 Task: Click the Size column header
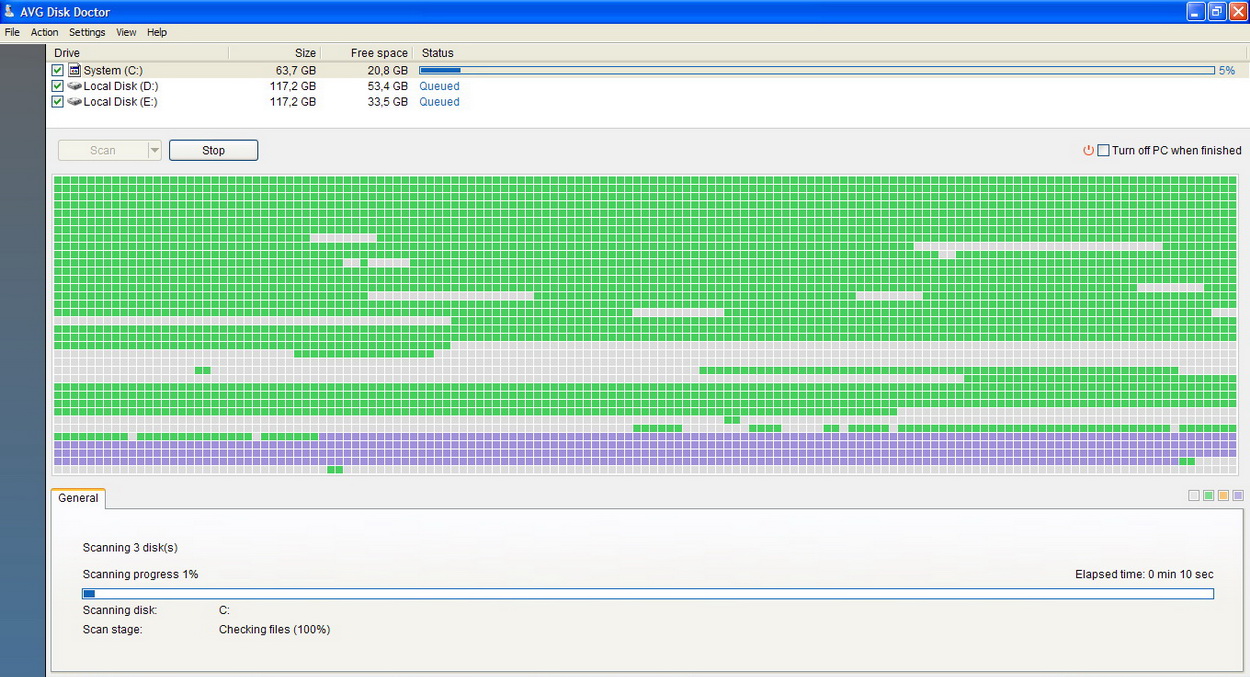[x=305, y=53]
